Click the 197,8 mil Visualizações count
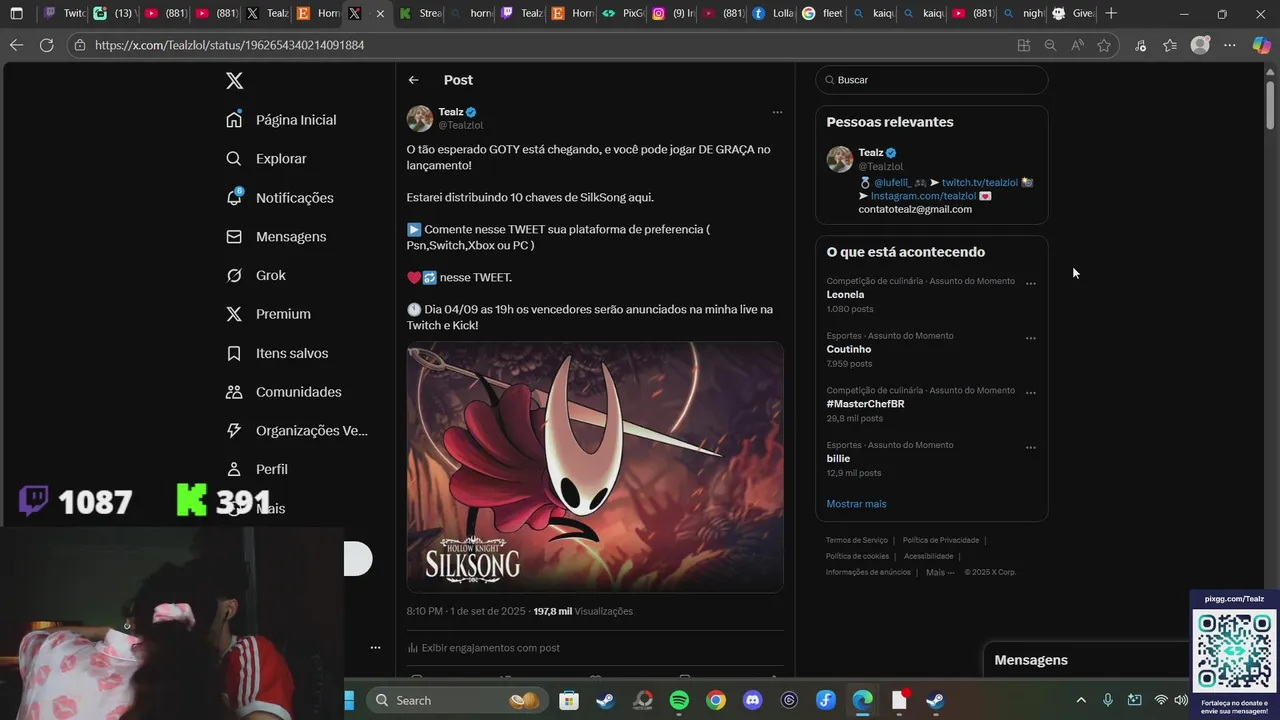Screen dimensions: 1280x720 click(583, 611)
